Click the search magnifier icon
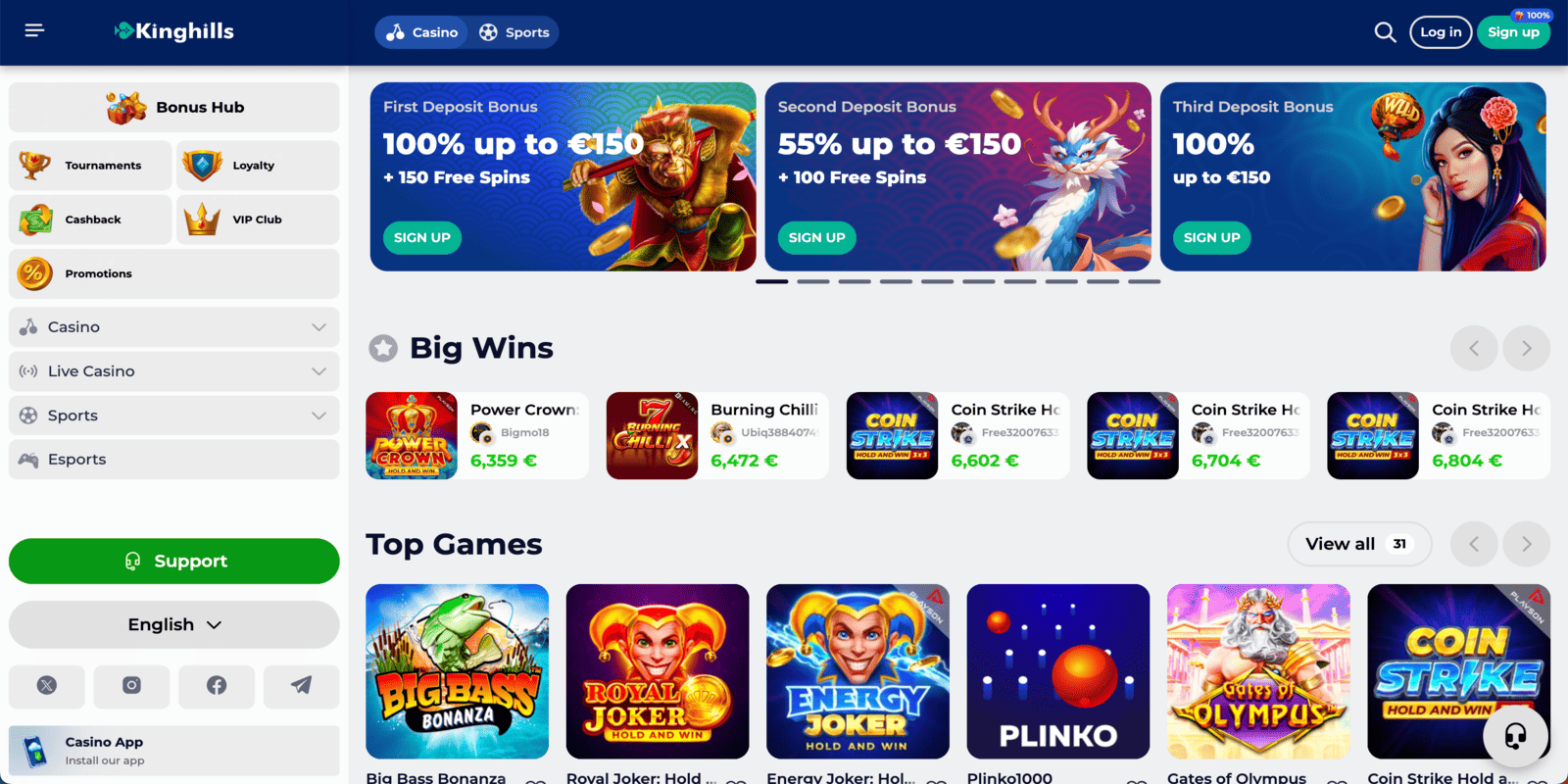The width and height of the screenshot is (1568, 784). pyautogui.click(x=1385, y=32)
